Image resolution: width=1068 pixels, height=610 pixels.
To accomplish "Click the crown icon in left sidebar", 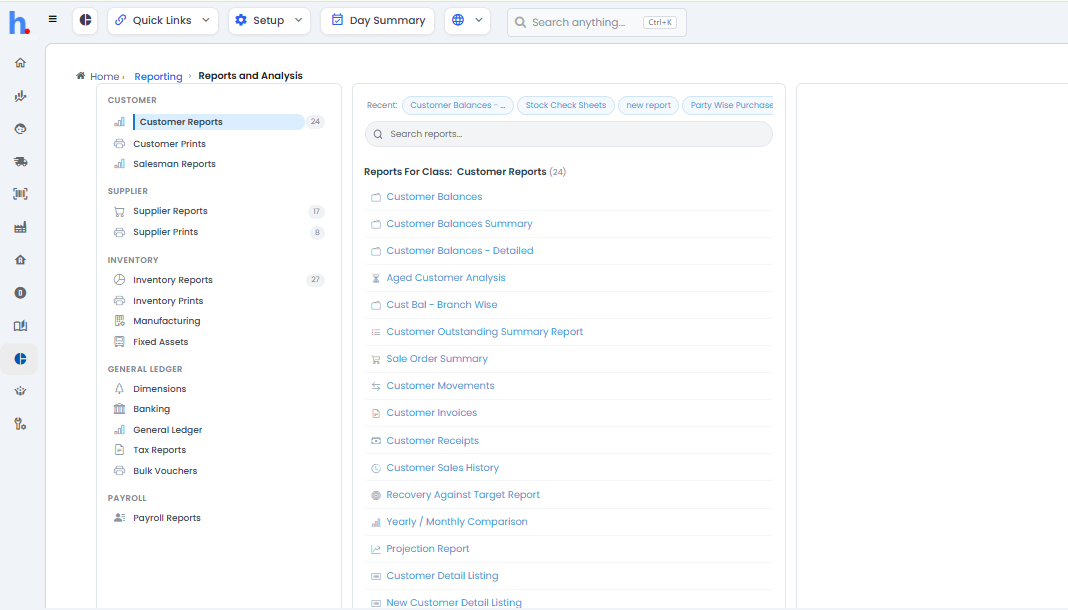I will click(x=20, y=391).
